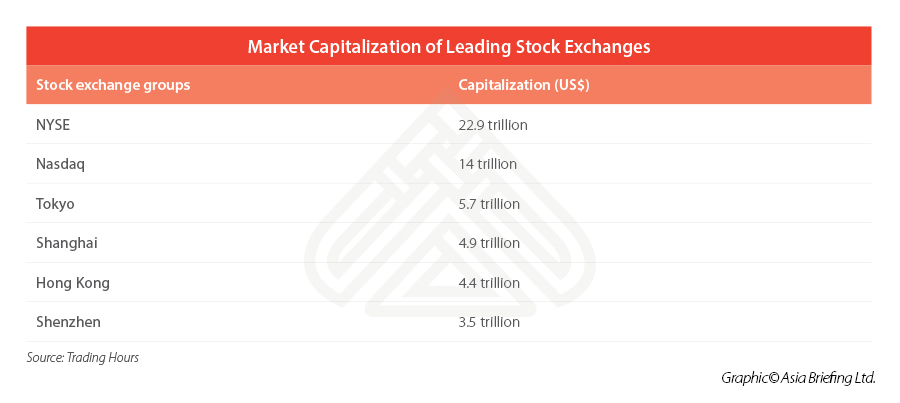Select the Nasdaq exchange name

click(x=60, y=164)
